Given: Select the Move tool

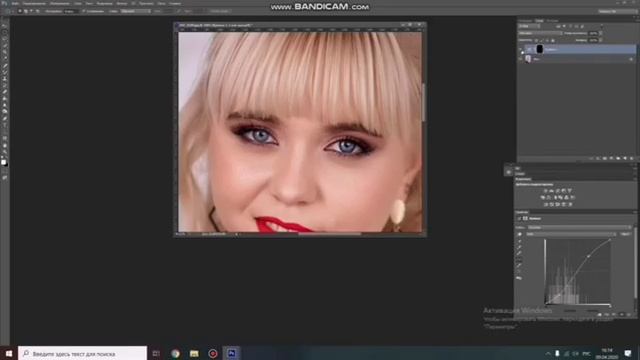Looking at the screenshot, I should [4, 26].
